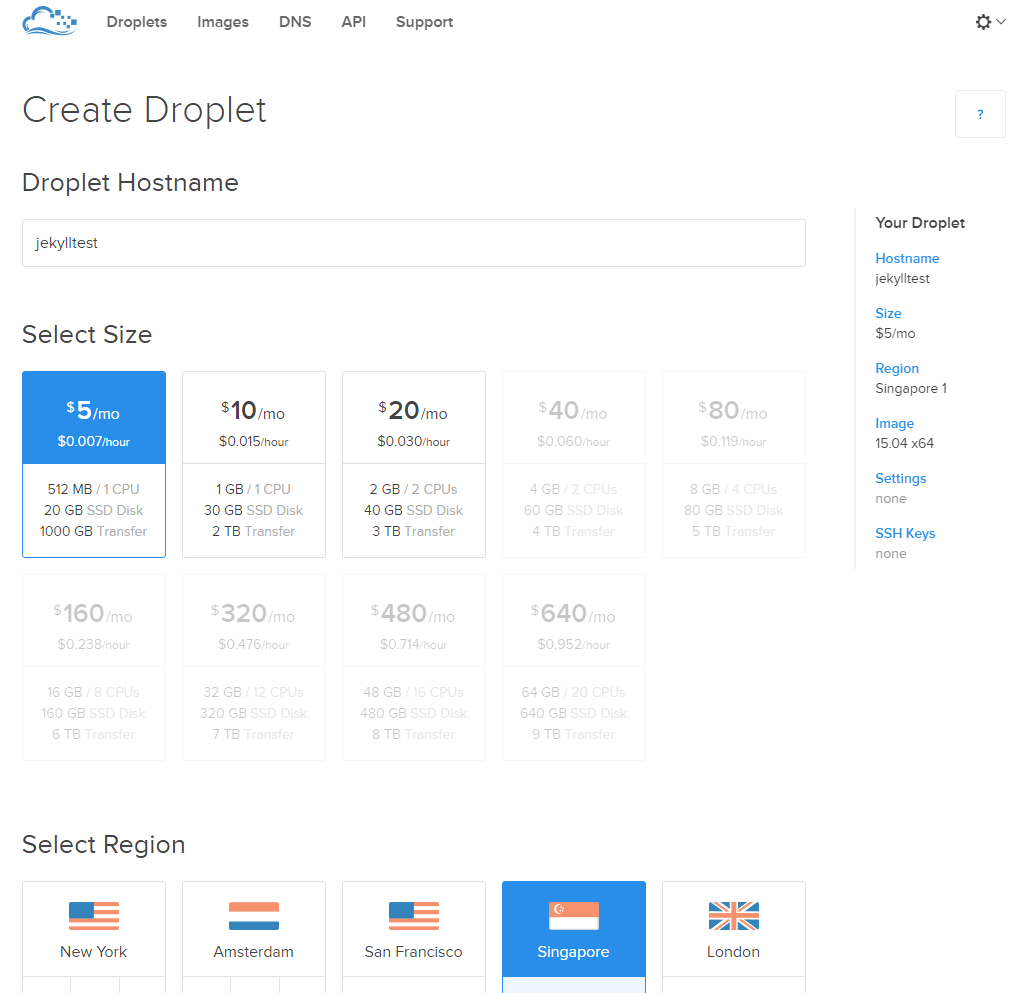Choose the $5/mo droplet size
Screen dimensions: 1036x993
click(94, 464)
